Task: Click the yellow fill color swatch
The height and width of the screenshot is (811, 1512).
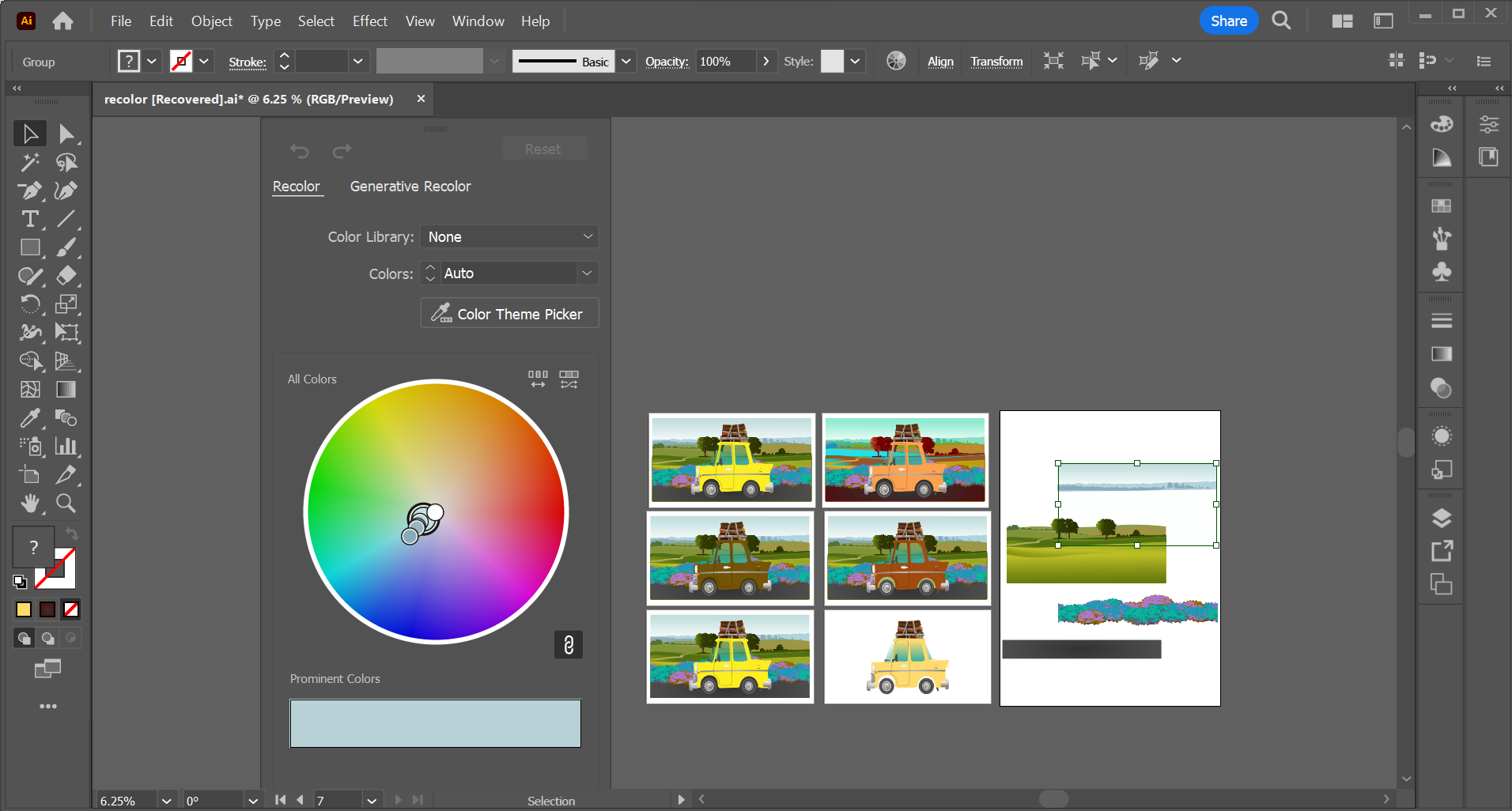Action: 23,609
